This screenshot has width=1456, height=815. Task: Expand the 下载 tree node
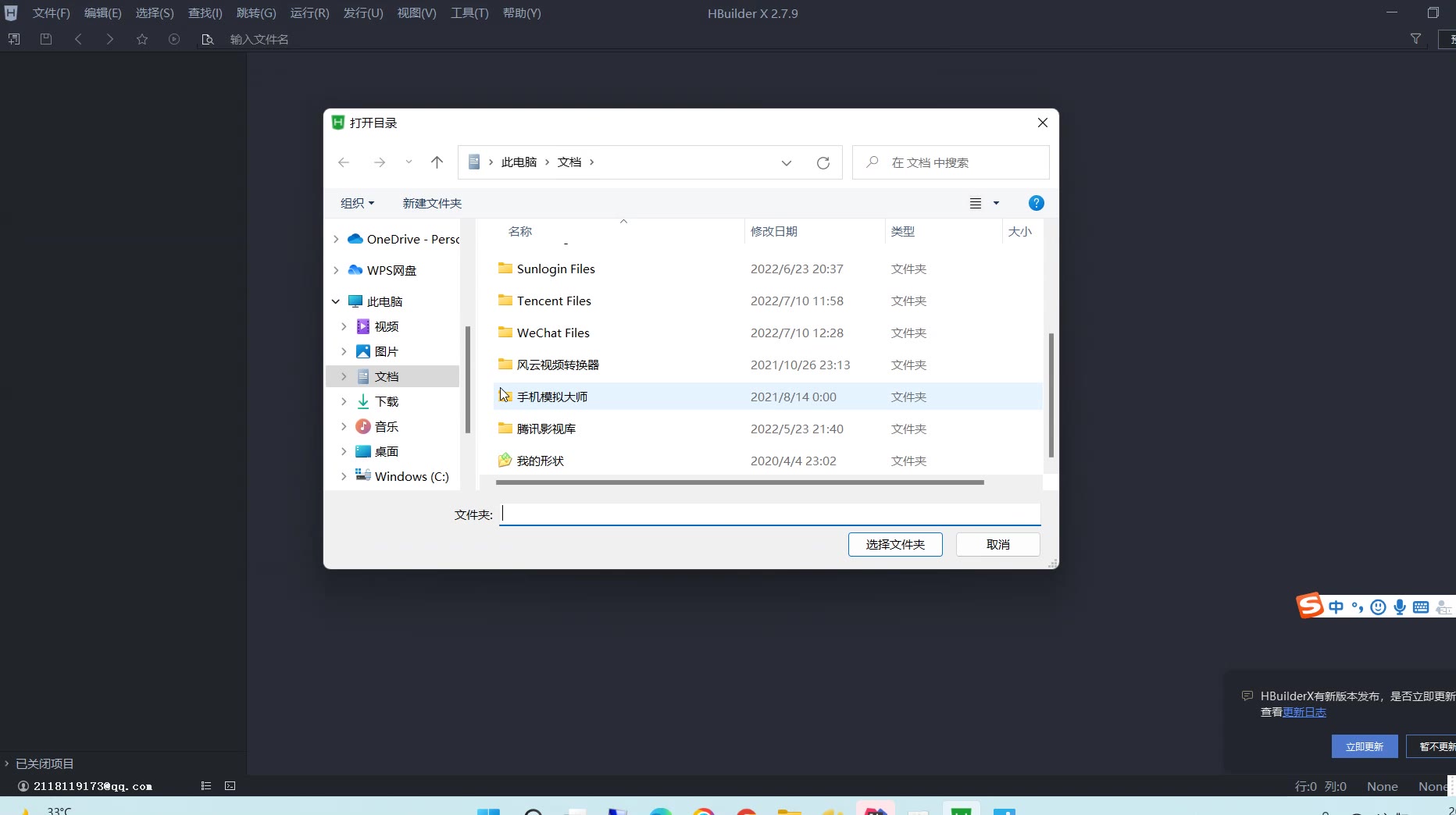click(x=344, y=401)
